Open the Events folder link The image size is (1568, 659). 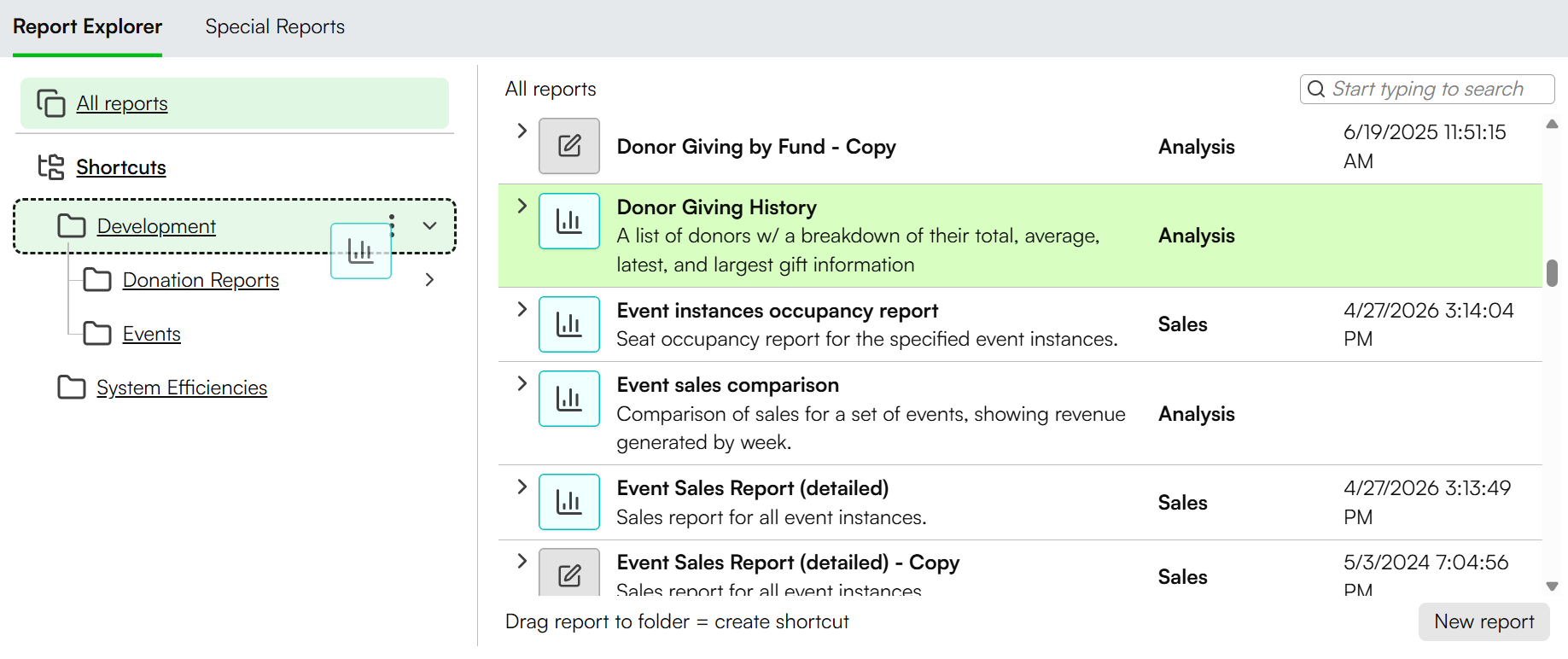point(151,334)
